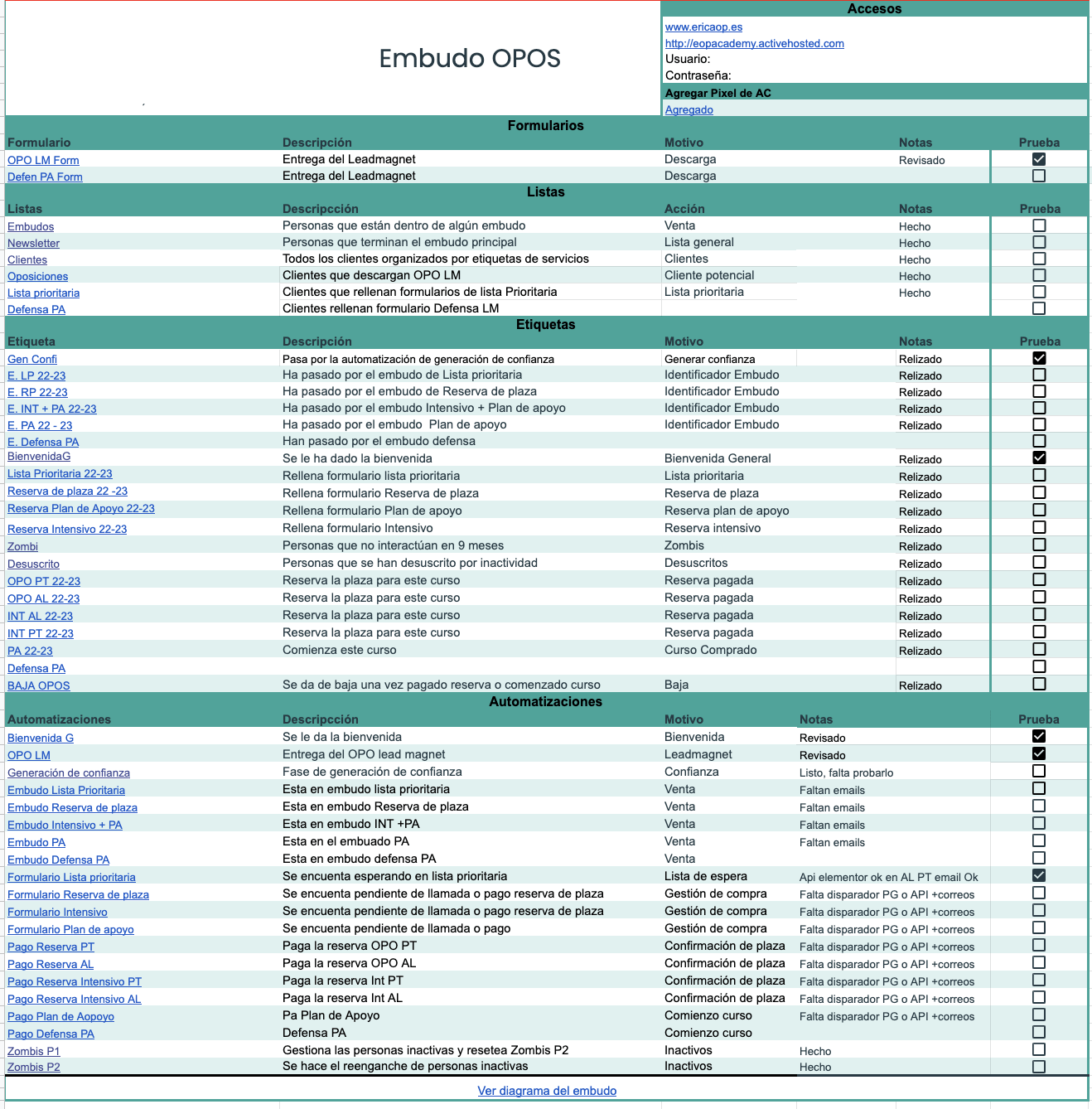1092x1109 pixels.
Task: Open the Gen Confi tag link
Action: point(32,359)
